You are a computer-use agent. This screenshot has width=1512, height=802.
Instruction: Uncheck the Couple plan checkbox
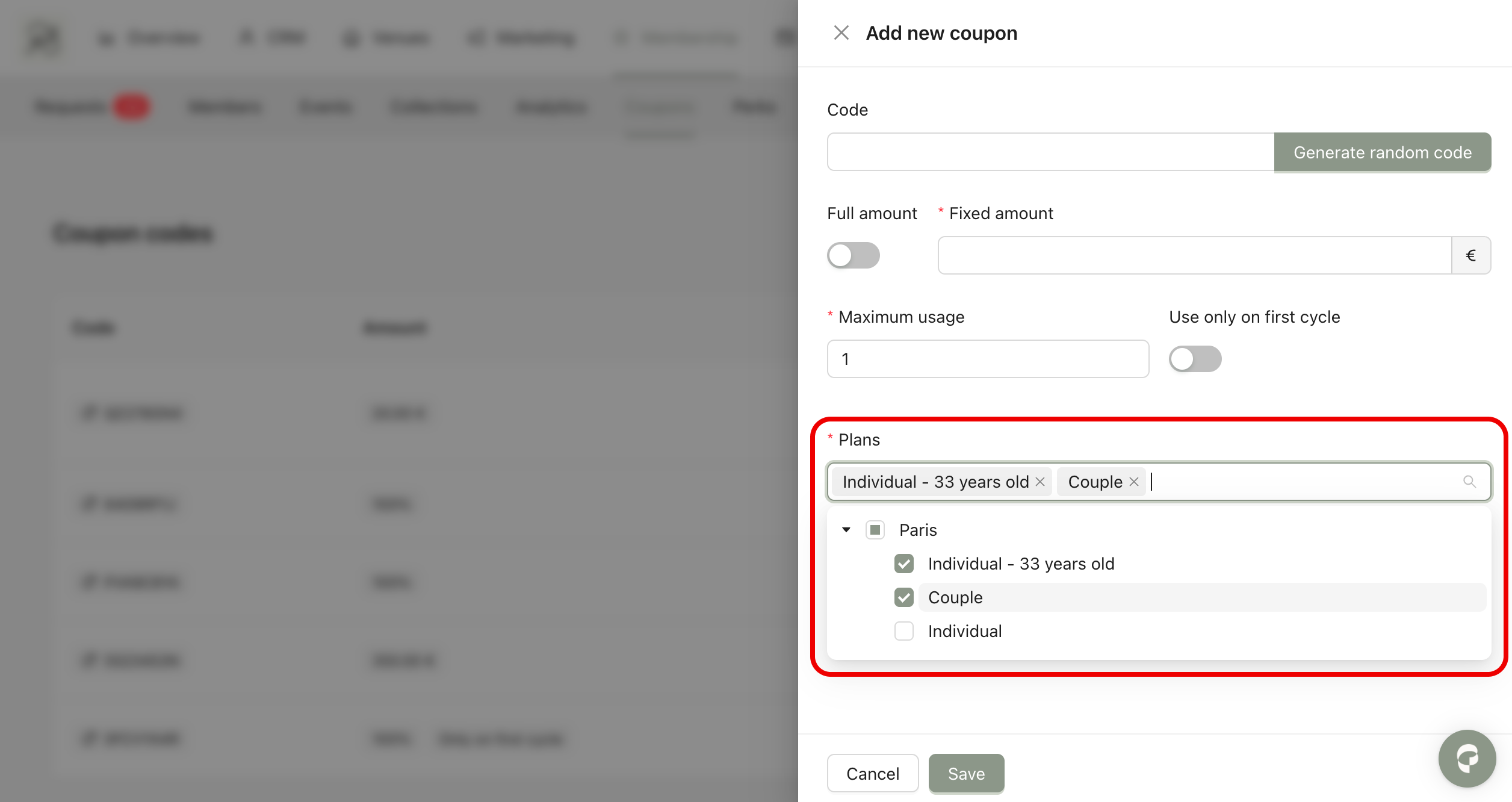point(903,597)
